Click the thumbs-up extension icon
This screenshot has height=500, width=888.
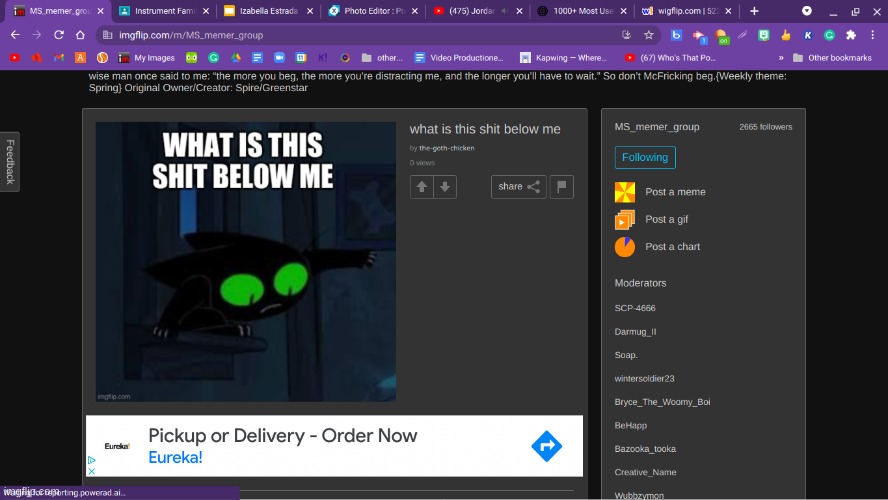tap(785, 35)
